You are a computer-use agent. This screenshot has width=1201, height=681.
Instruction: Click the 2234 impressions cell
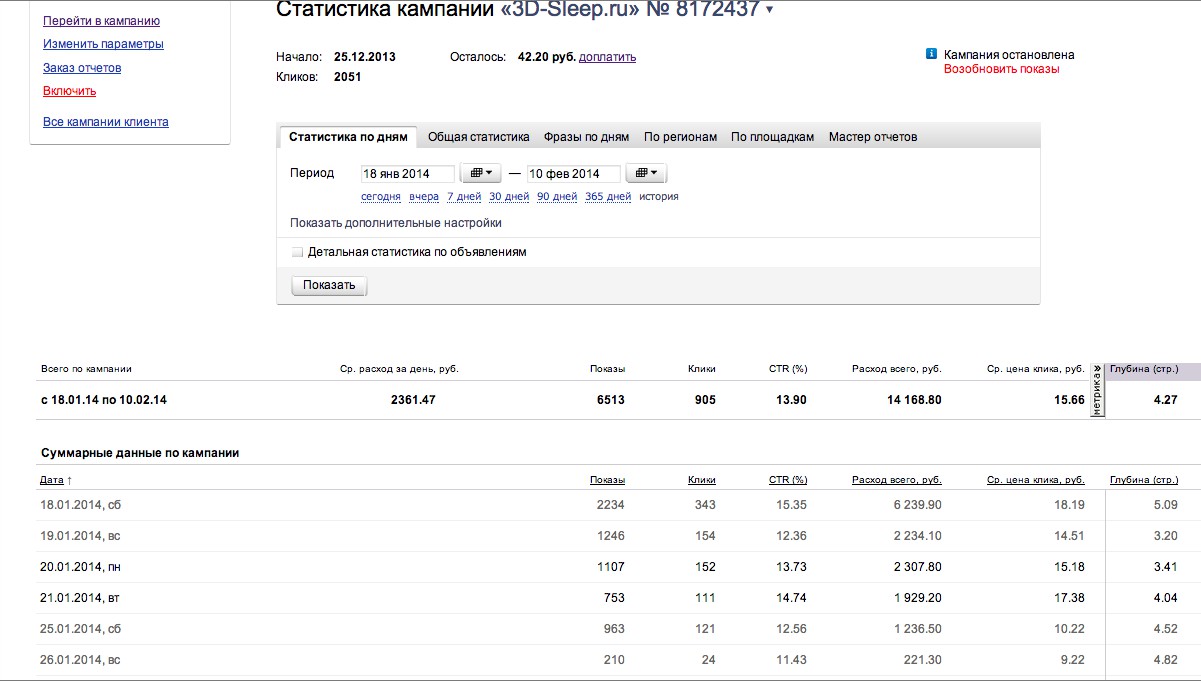pos(610,505)
